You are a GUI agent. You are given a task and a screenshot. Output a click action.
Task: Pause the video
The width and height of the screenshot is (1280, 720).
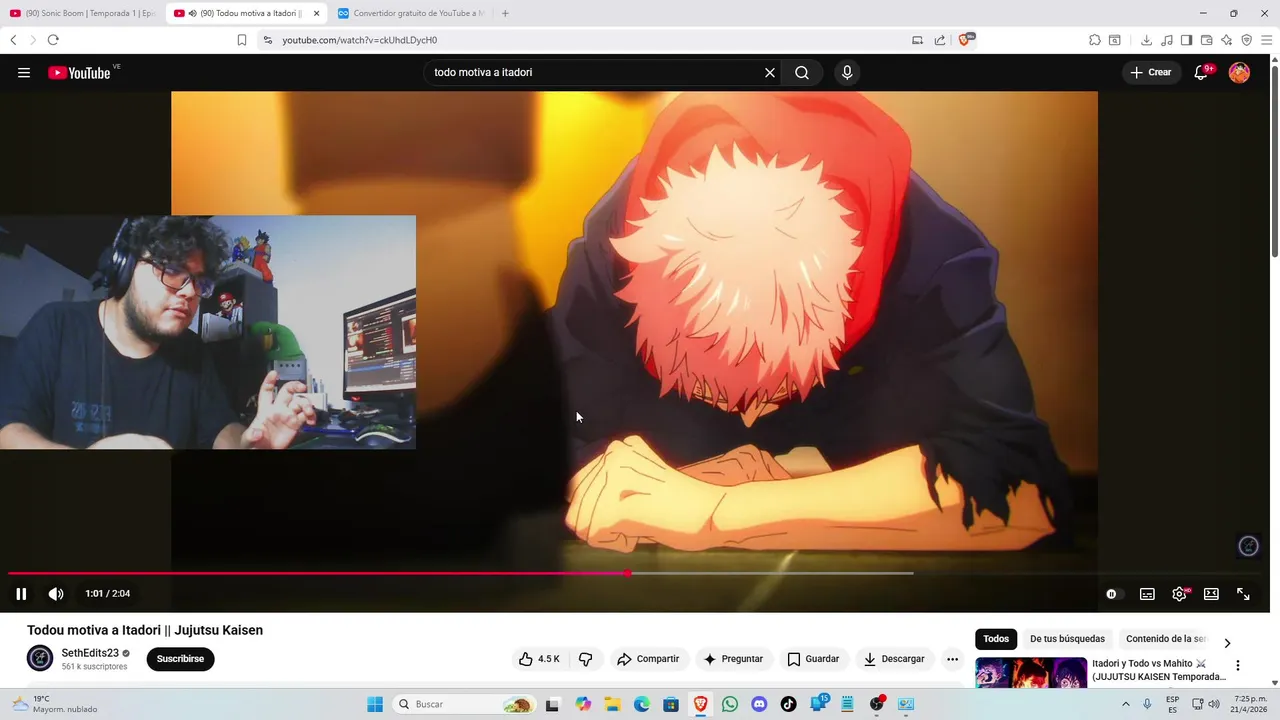[x=21, y=594]
